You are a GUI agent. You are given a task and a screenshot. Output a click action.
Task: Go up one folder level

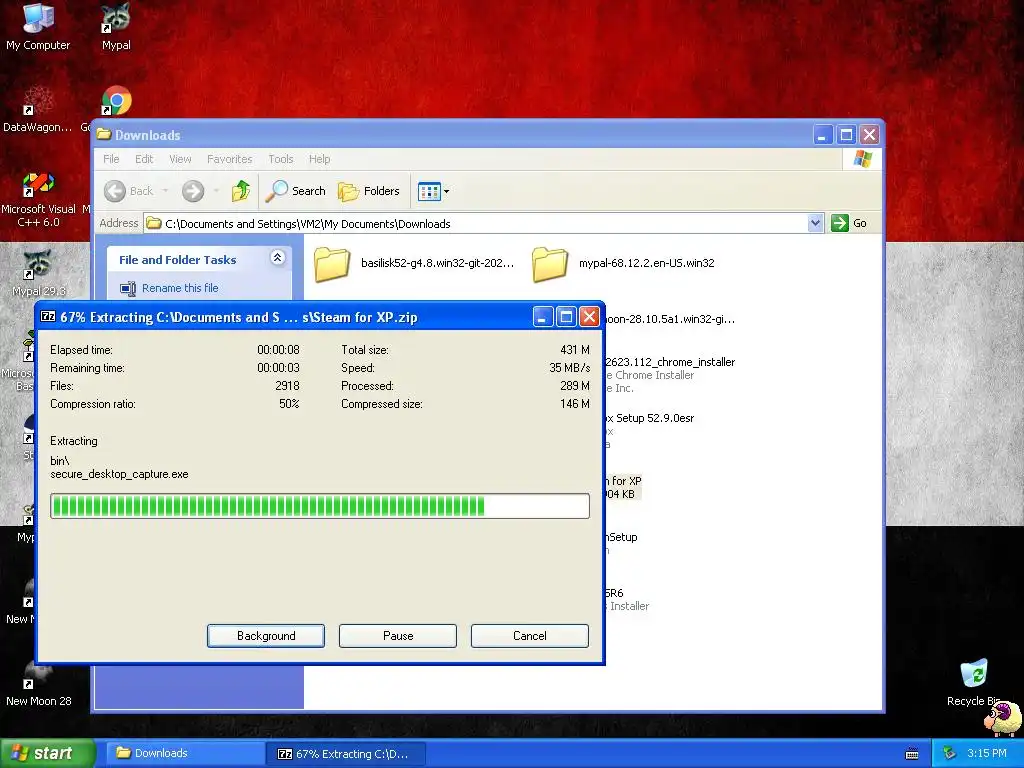pos(240,191)
